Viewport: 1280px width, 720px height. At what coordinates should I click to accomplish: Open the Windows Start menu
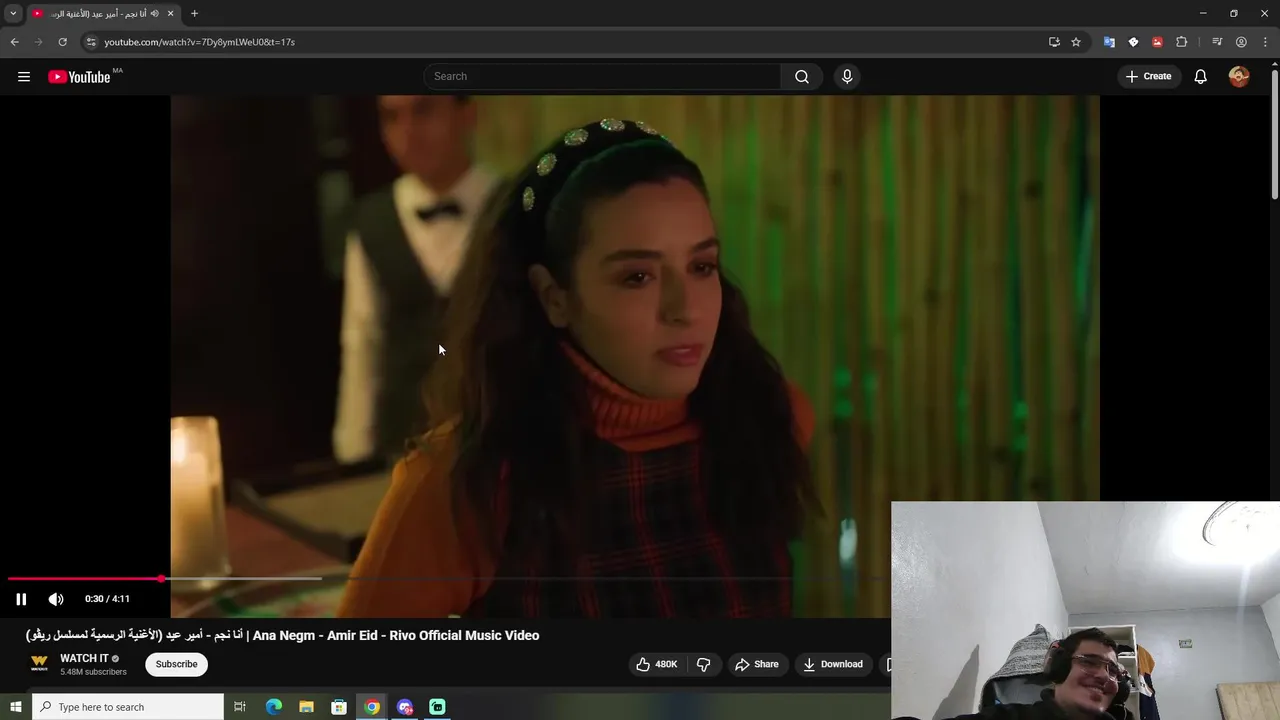(x=16, y=707)
